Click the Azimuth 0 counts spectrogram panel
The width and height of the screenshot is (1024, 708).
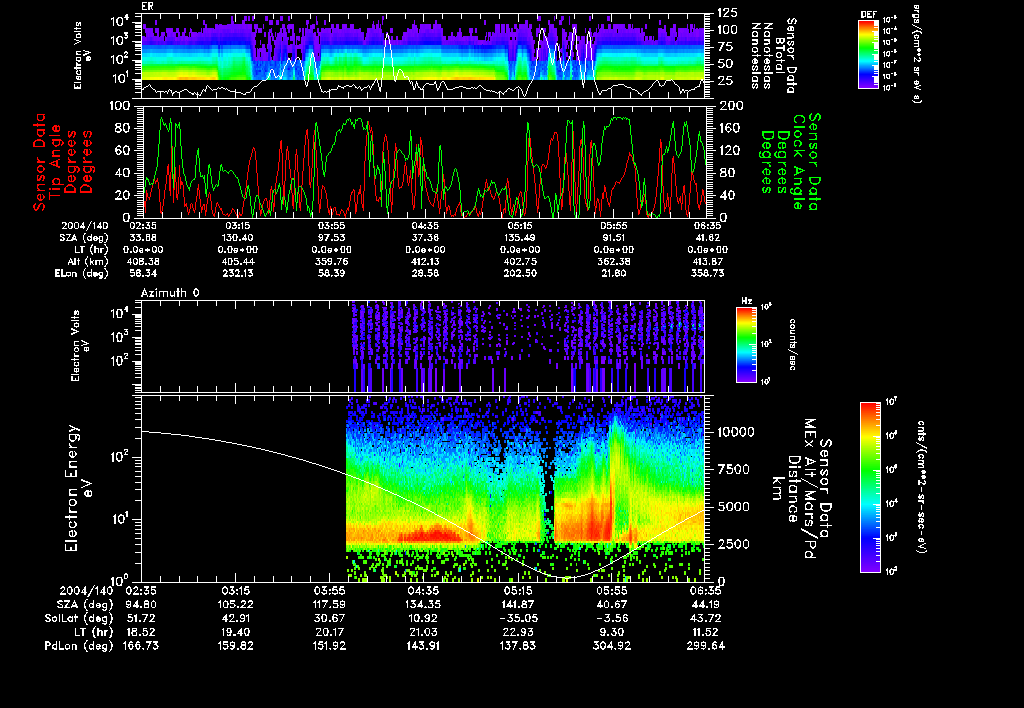pos(423,346)
